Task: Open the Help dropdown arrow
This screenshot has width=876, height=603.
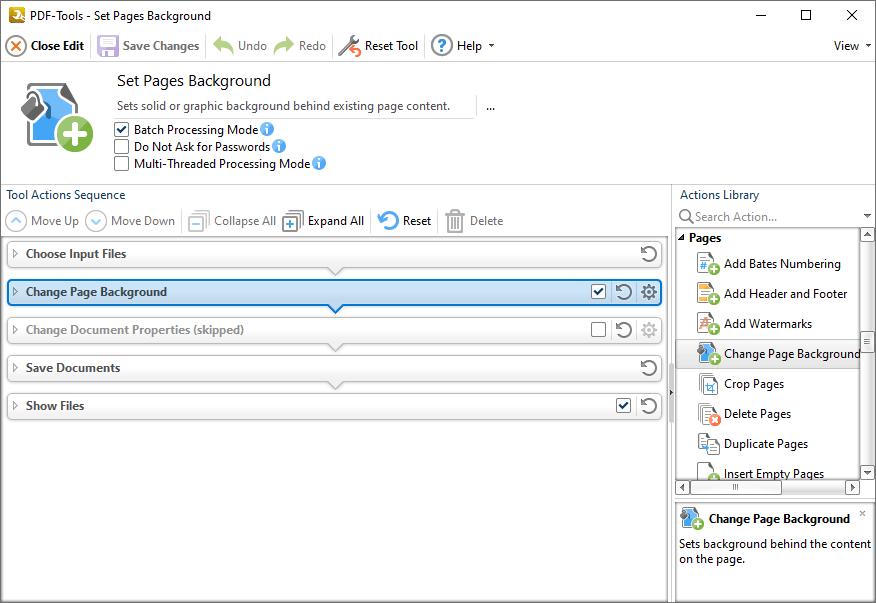Action: pyautogui.click(x=491, y=46)
